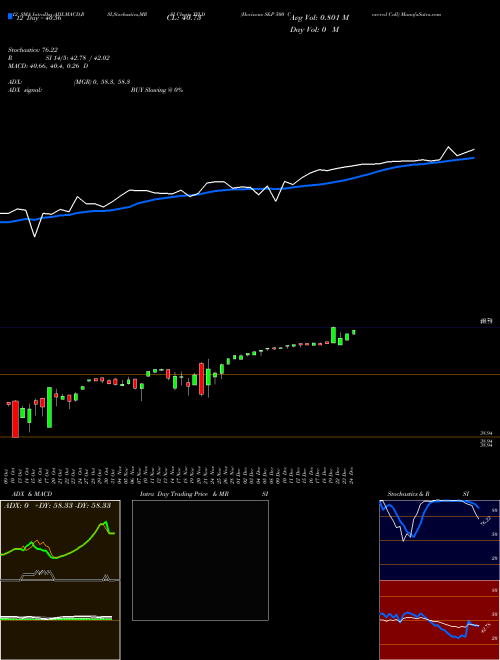The image size is (500, 660).
Task: Select the MACD values line
Action: point(48,66)
